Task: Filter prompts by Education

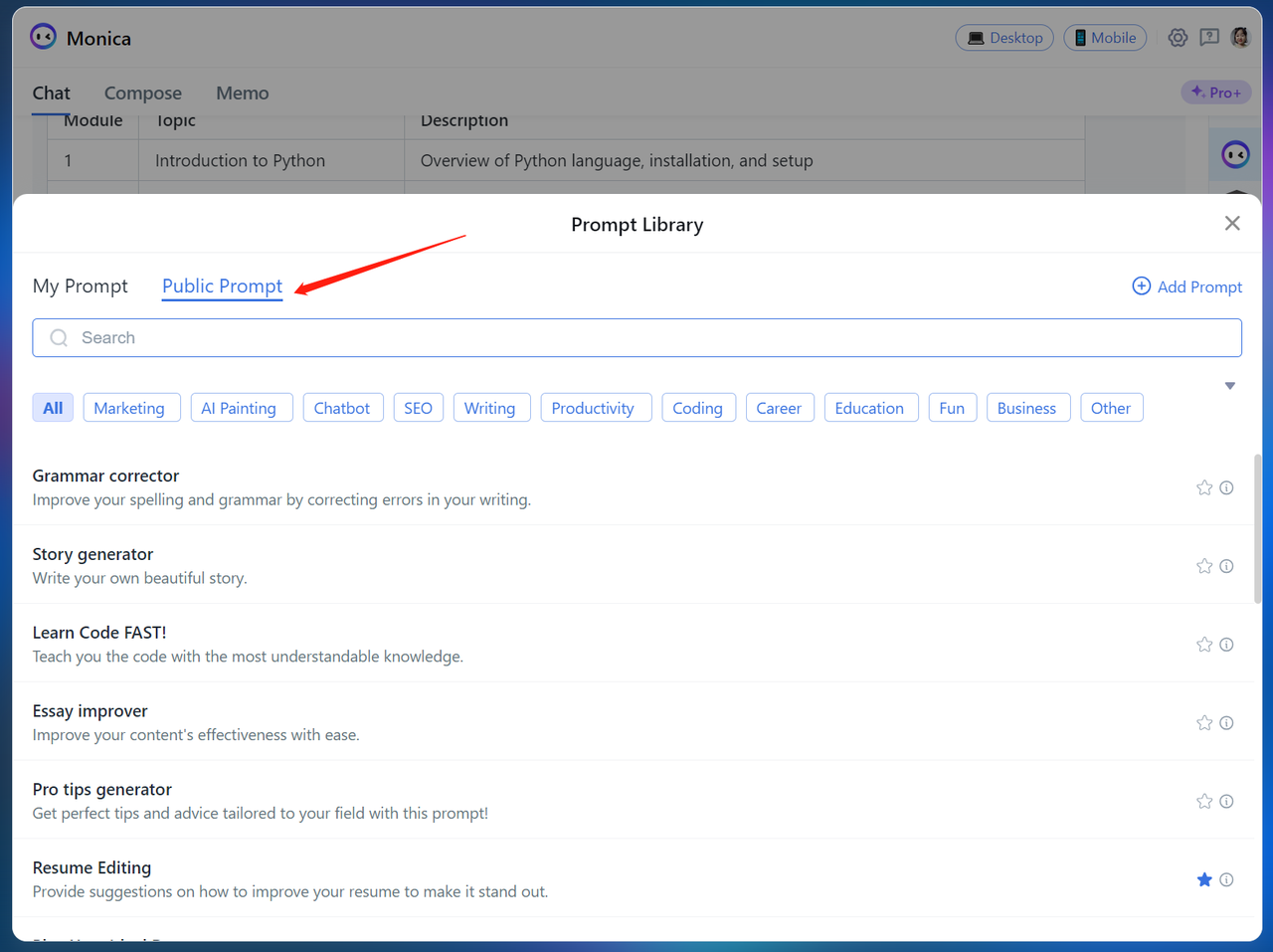Action: [869, 408]
